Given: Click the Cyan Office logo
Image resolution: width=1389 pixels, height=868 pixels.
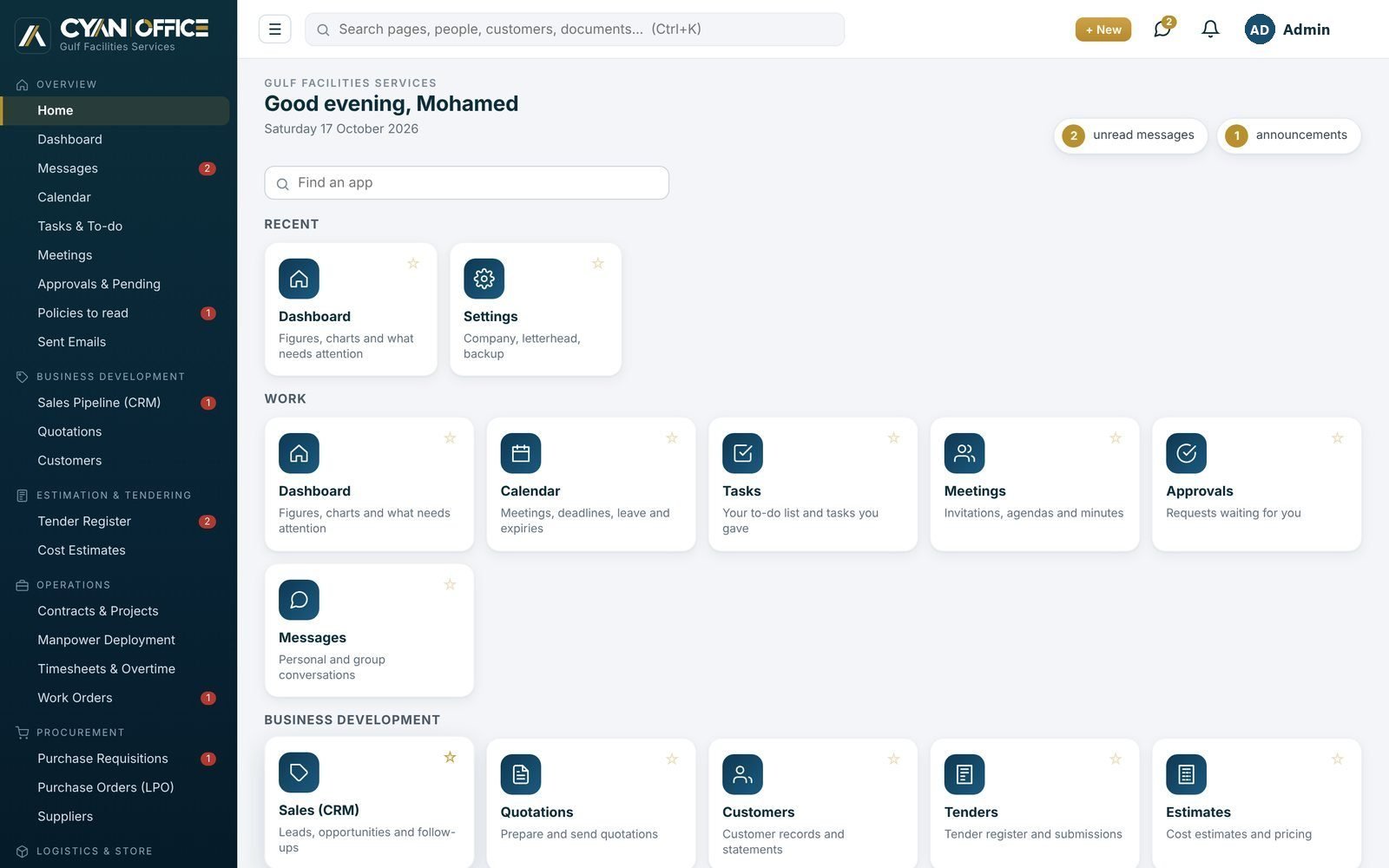Looking at the screenshot, I should click(x=114, y=35).
